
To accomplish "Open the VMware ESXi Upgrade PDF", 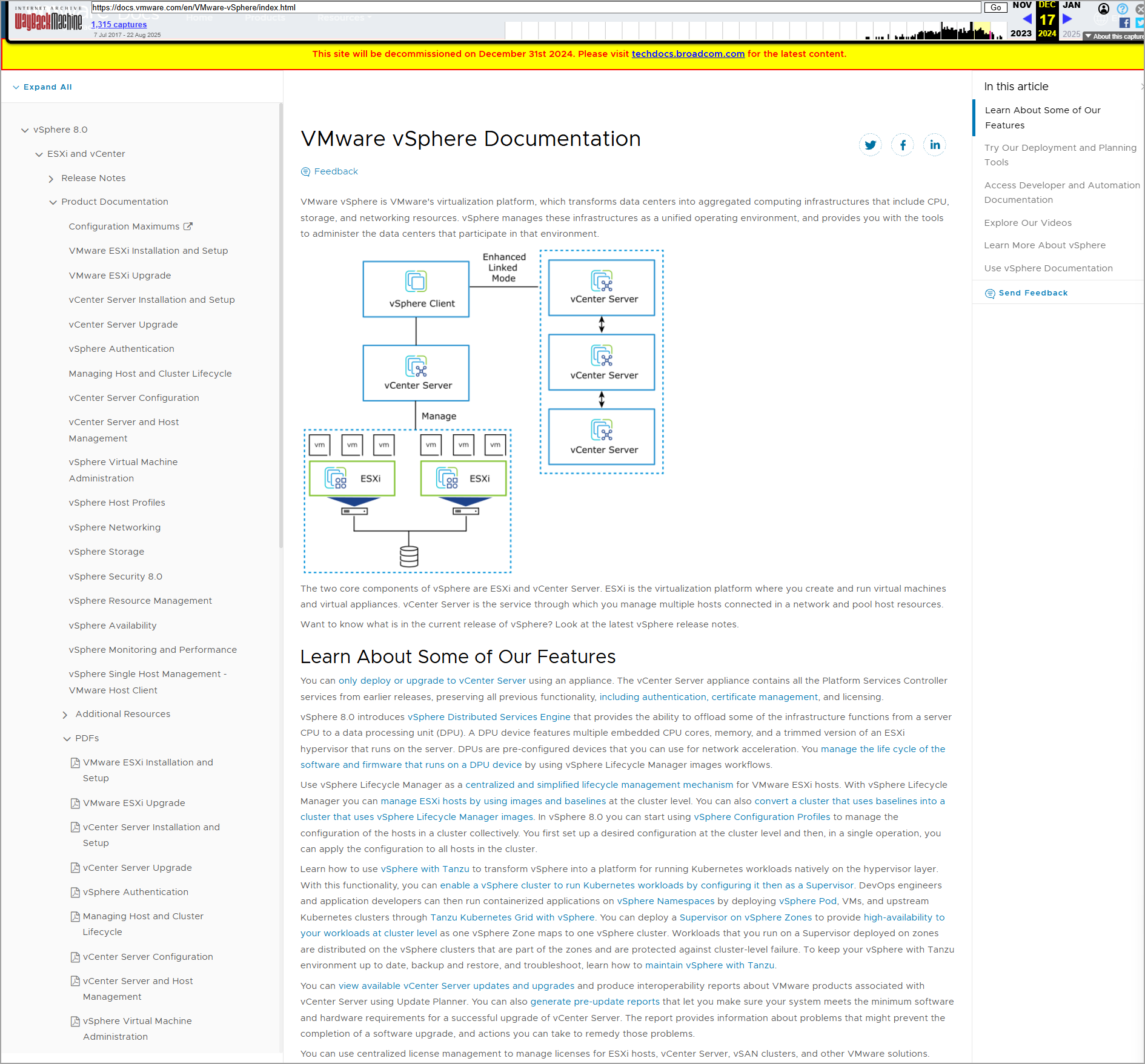I will [134, 803].
